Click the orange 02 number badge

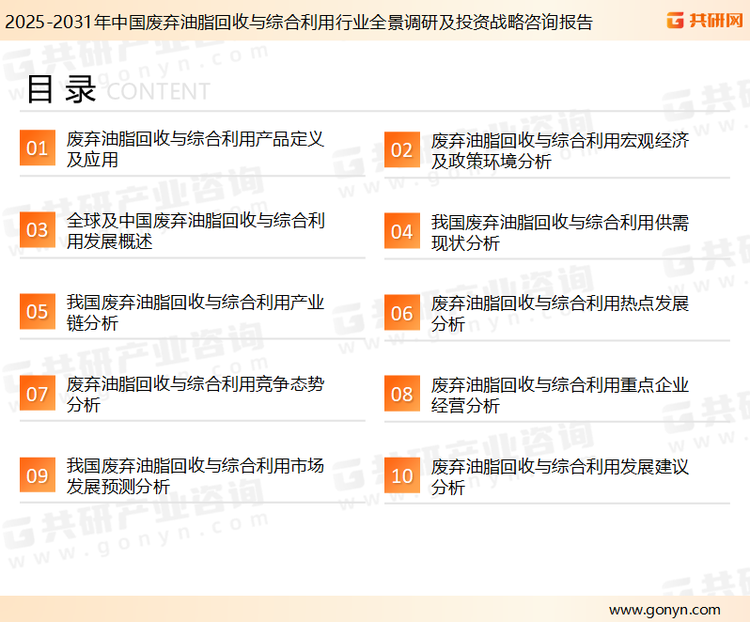[402, 150]
